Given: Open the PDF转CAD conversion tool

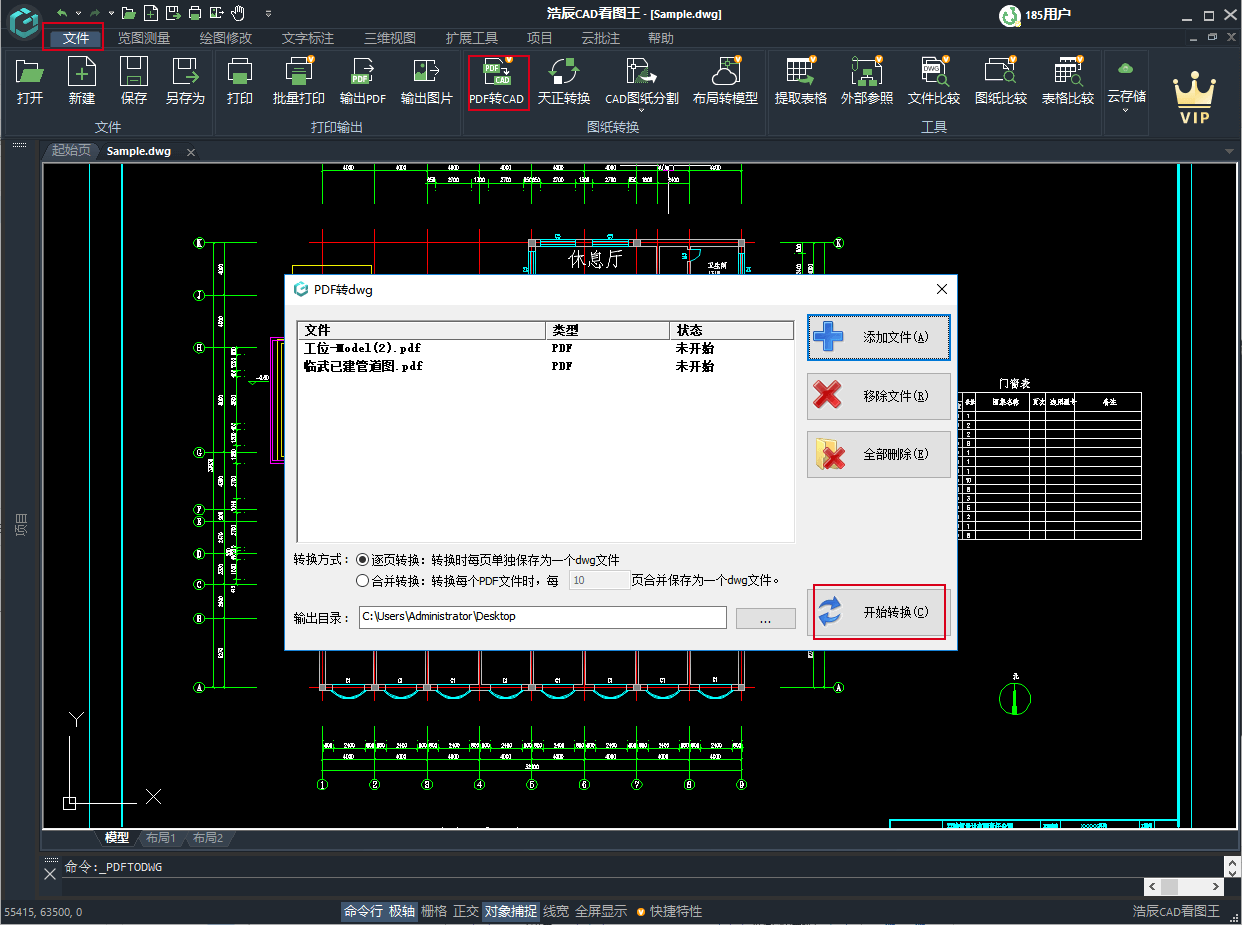Looking at the screenshot, I should (497, 82).
